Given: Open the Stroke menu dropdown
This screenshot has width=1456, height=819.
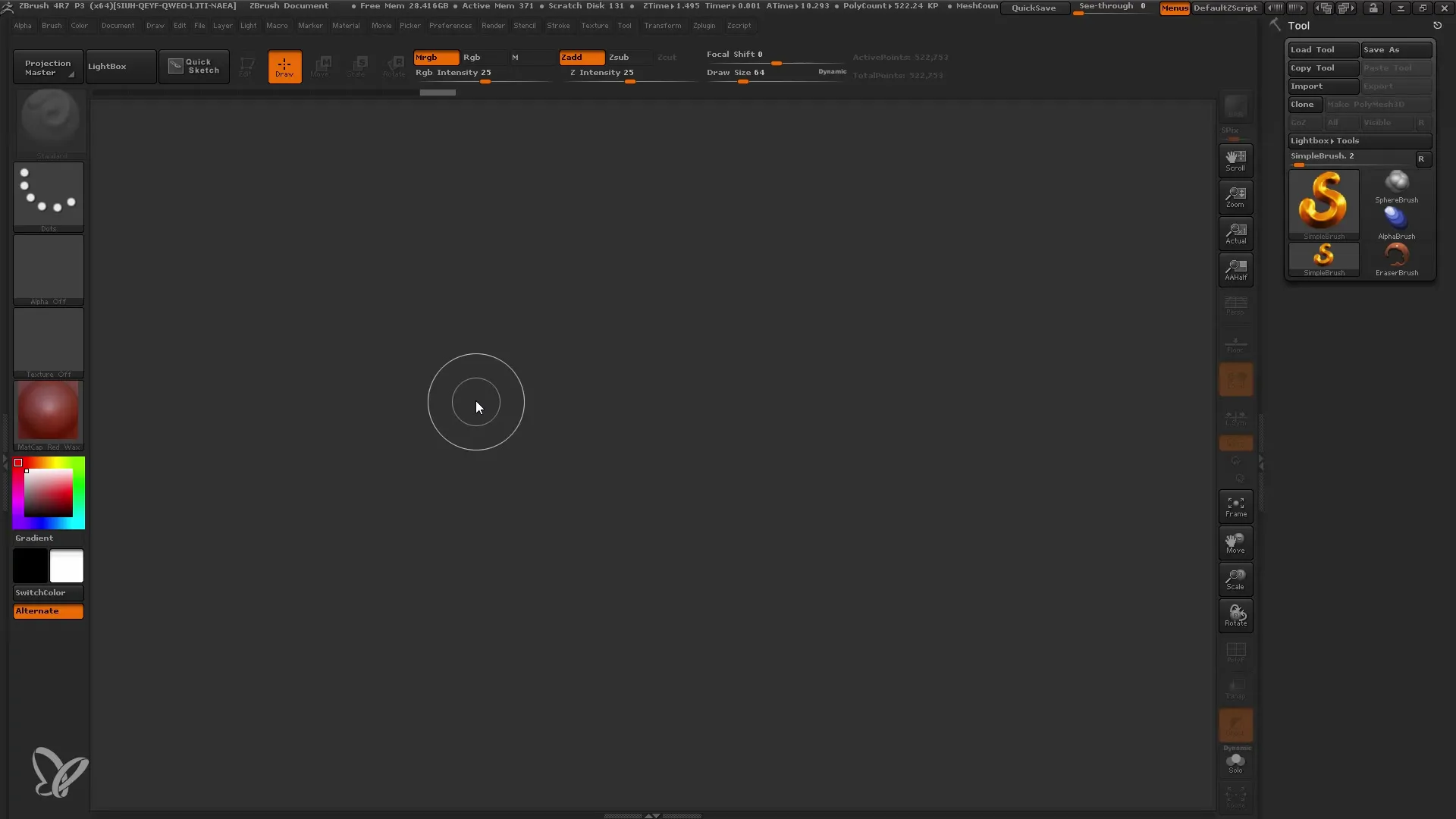Looking at the screenshot, I should tap(558, 25).
